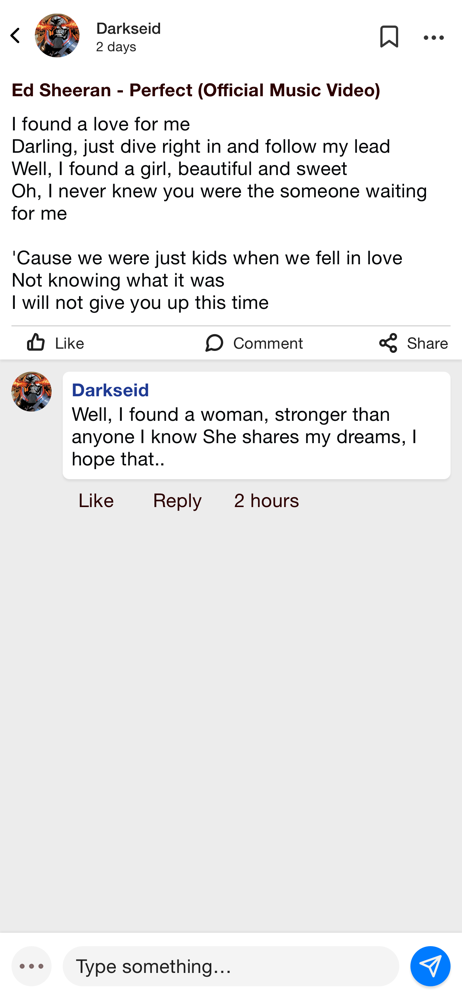This screenshot has width=462, height=1000.
Task: Open the post options three-dot menu
Action: pos(434,38)
